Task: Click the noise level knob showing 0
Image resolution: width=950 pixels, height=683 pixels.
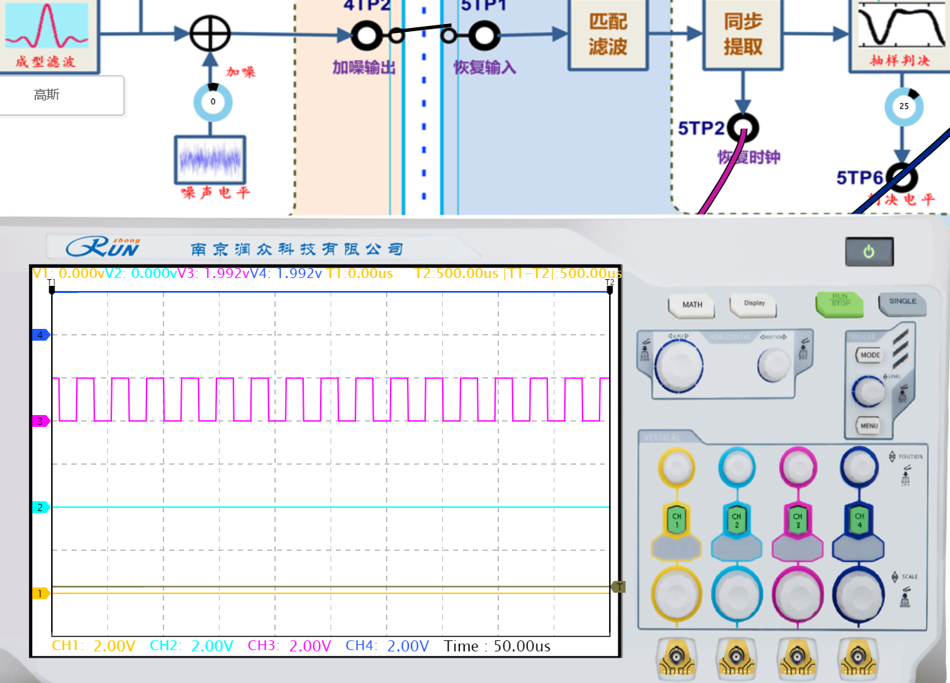Action: pyautogui.click(x=212, y=101)
